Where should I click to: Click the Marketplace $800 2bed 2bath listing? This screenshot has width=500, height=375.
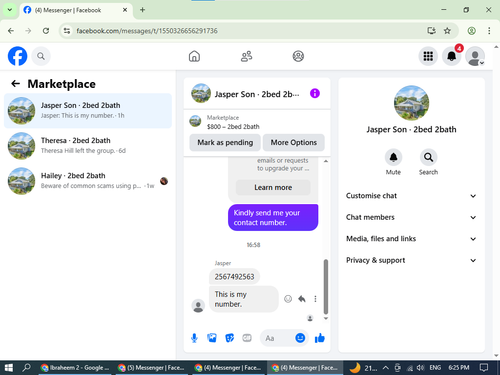pyautogui.click(x=257, y=122)
